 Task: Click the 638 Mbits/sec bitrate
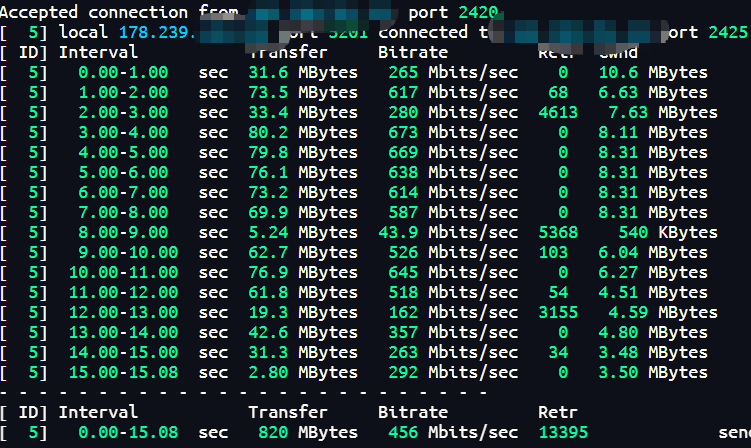tap(453, 172)
